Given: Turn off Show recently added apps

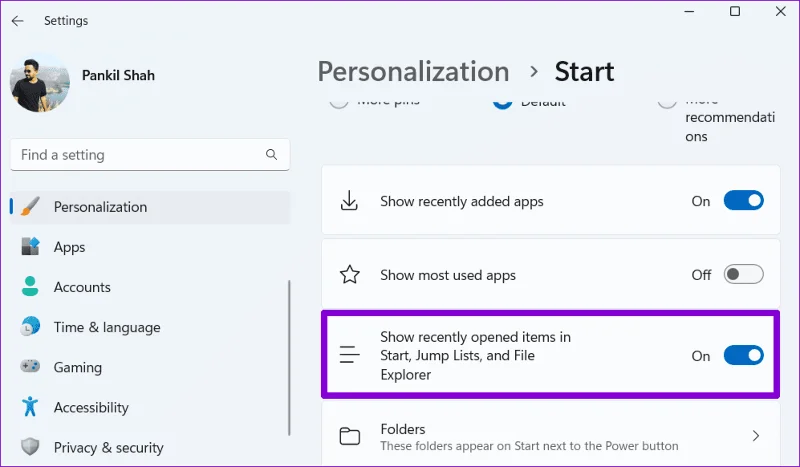Looking at the screenshot, I should 743,201.
